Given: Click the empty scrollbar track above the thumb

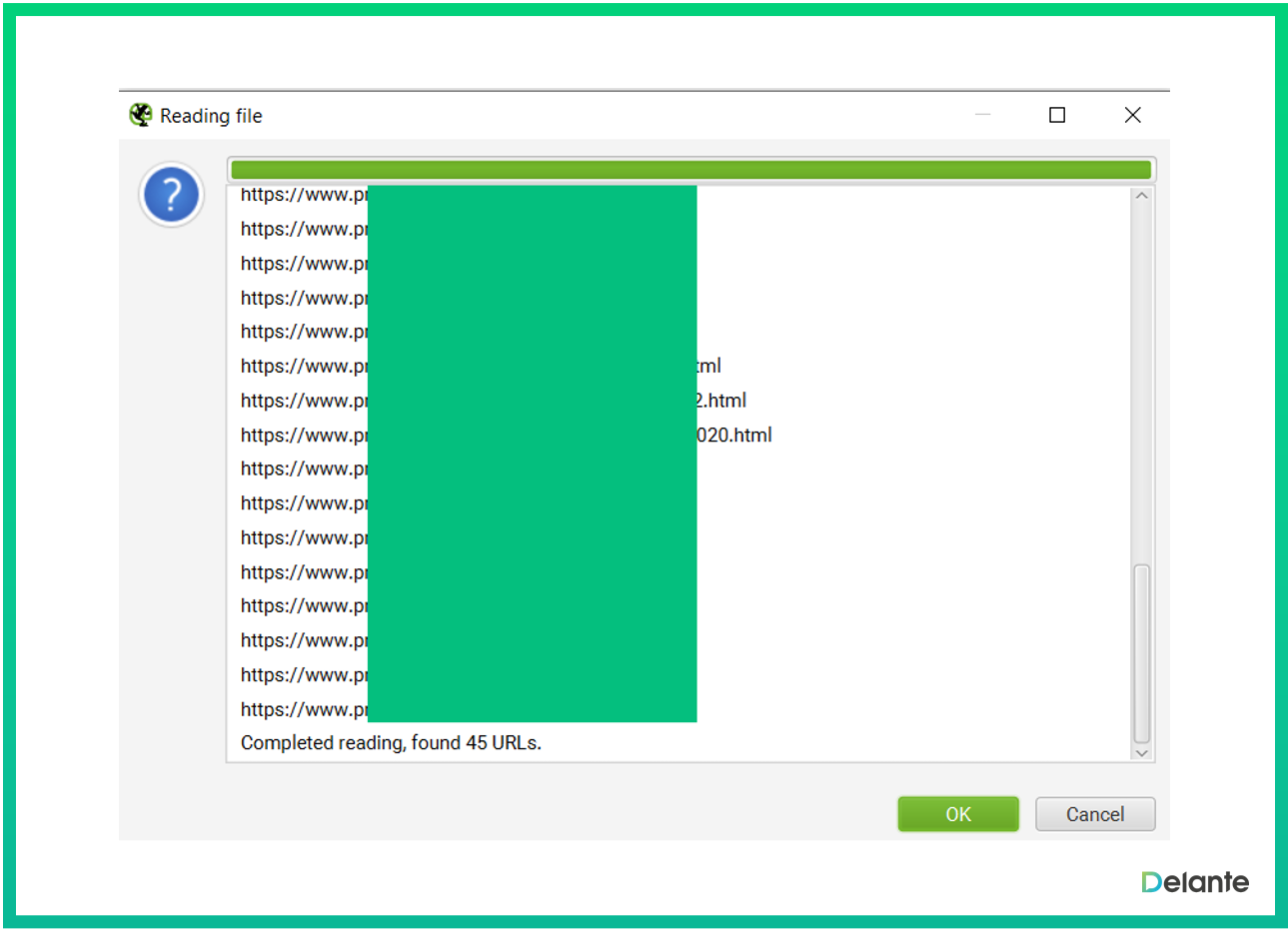Looking at the screenshot, I should 1141,380.
